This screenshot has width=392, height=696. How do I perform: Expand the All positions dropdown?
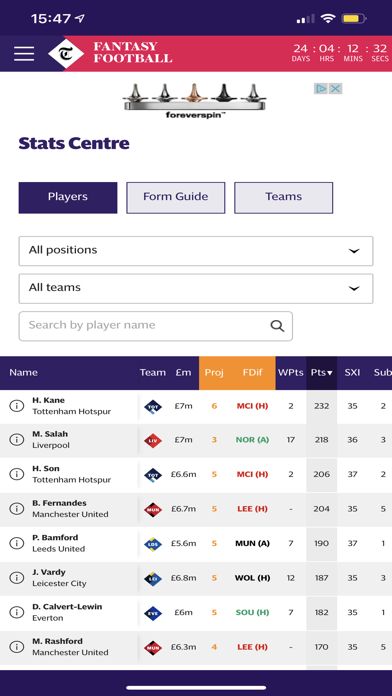click(196, 251)
